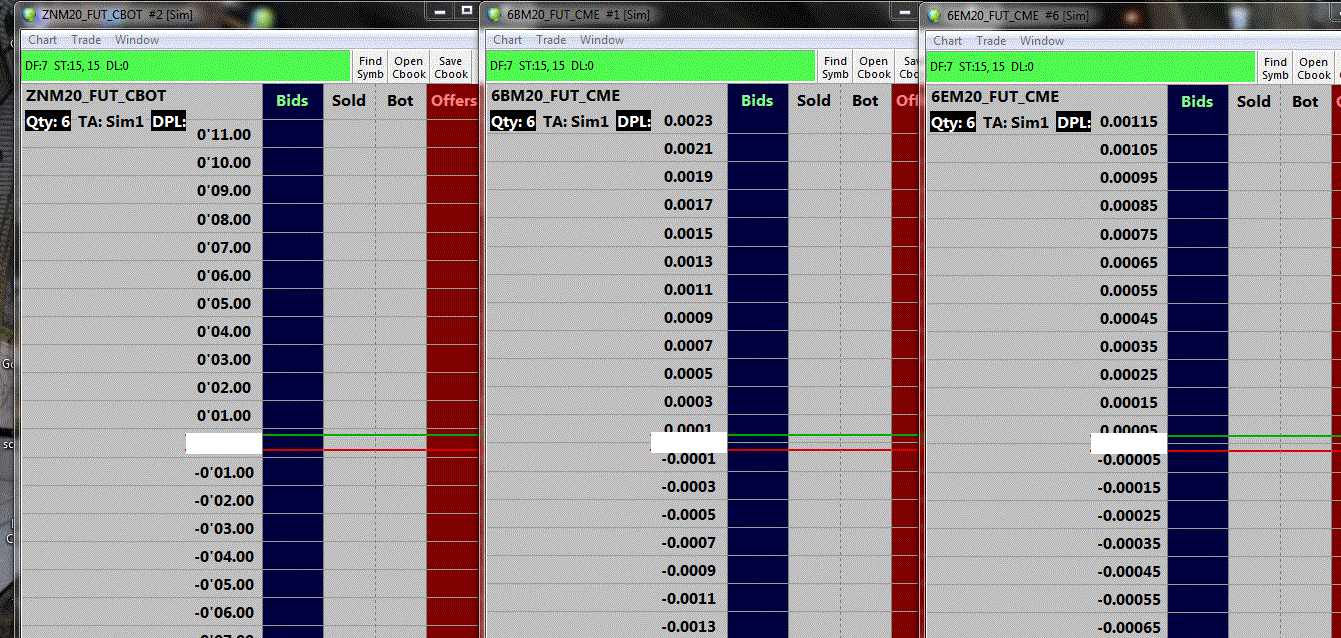
Task: Click Sold column header in 6EM20 ladder
Action: tap(1254, 102)
